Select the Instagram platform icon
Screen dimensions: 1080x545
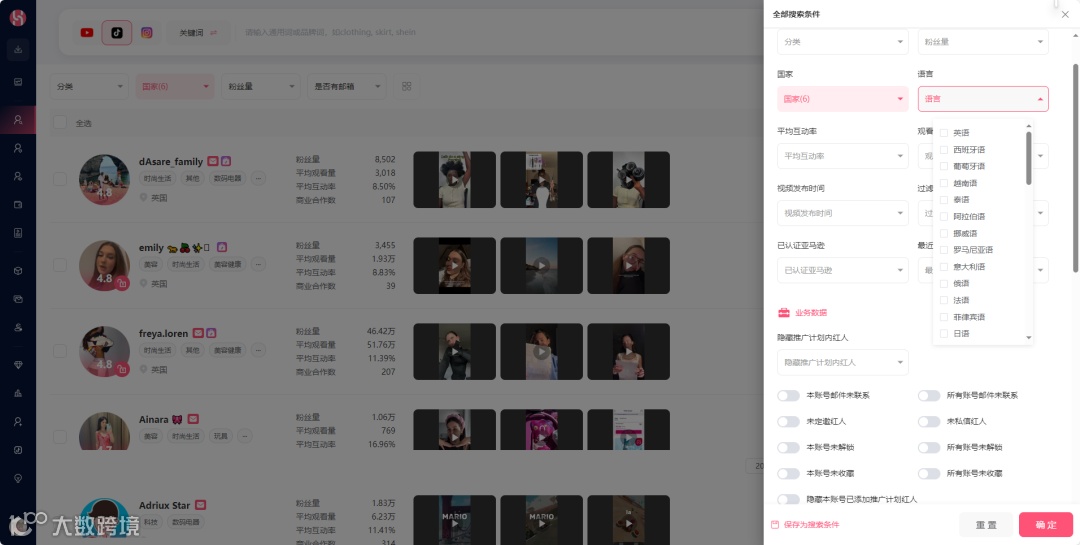tap(147, 32)
